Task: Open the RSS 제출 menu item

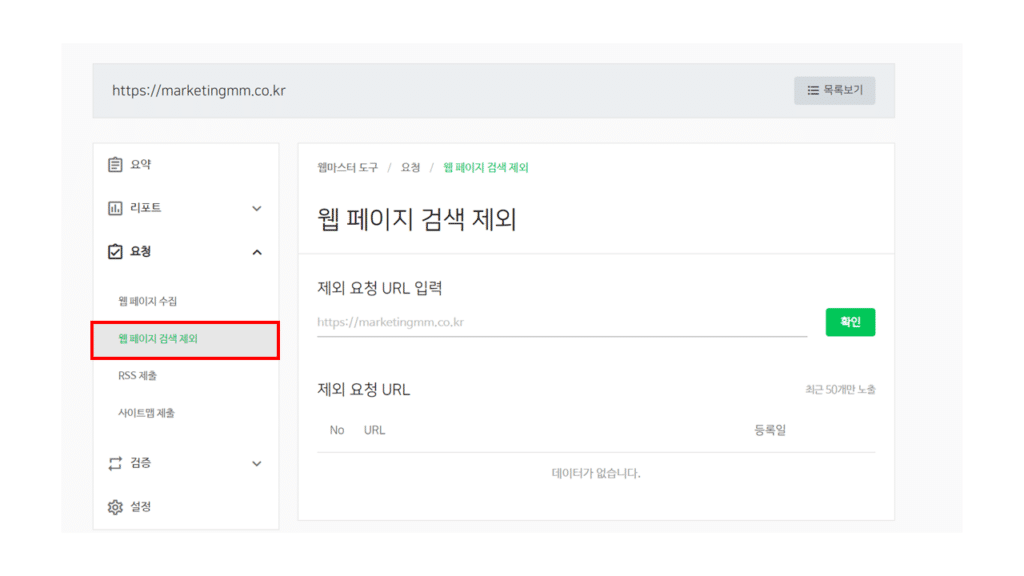Action: tap(137, 376)
